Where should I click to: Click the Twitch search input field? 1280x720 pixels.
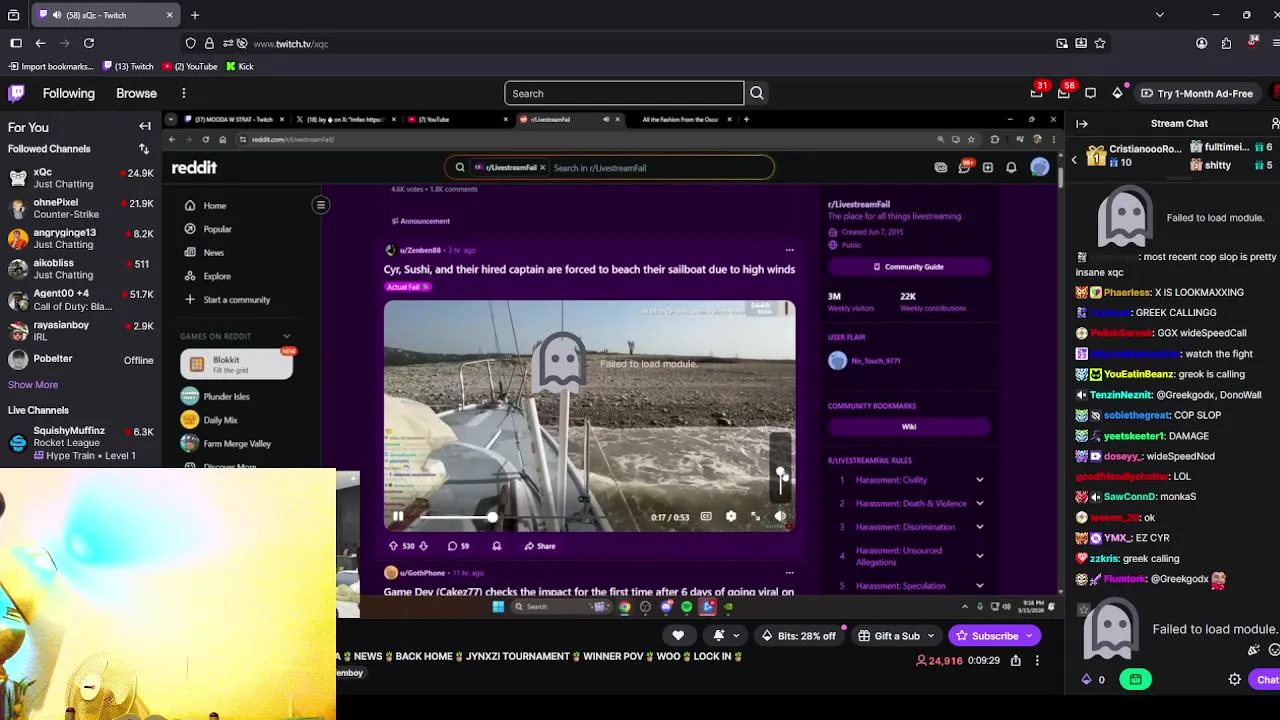pyautogui.click(x=624, y=93)
